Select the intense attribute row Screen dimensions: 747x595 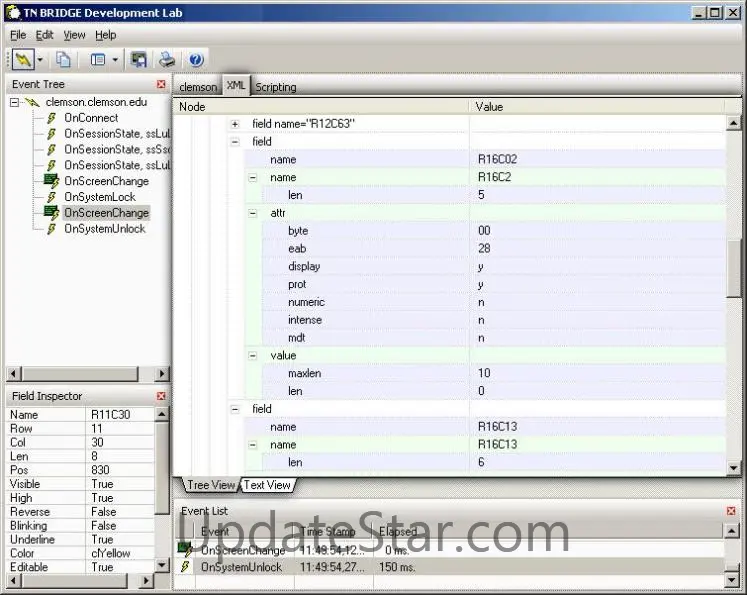coord(493,320)
